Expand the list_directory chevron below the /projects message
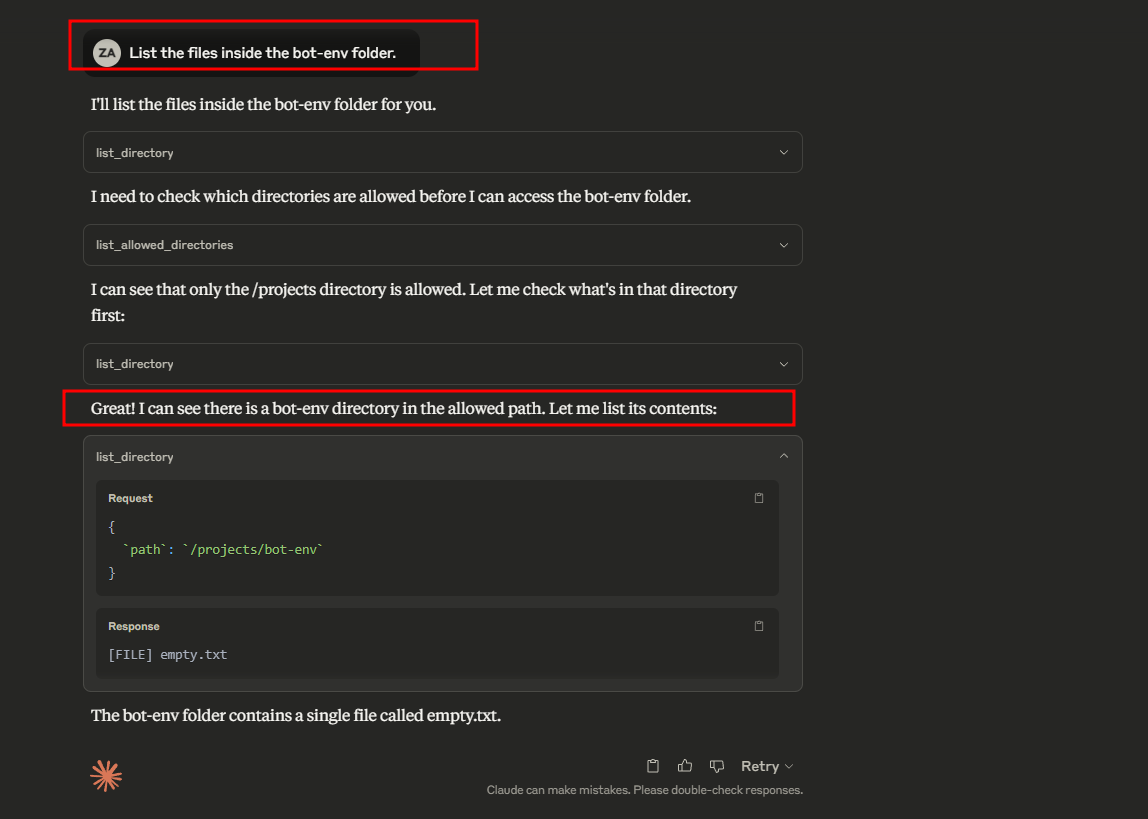The width and height of the screenshot is (1148, 819). coord(783,365)
